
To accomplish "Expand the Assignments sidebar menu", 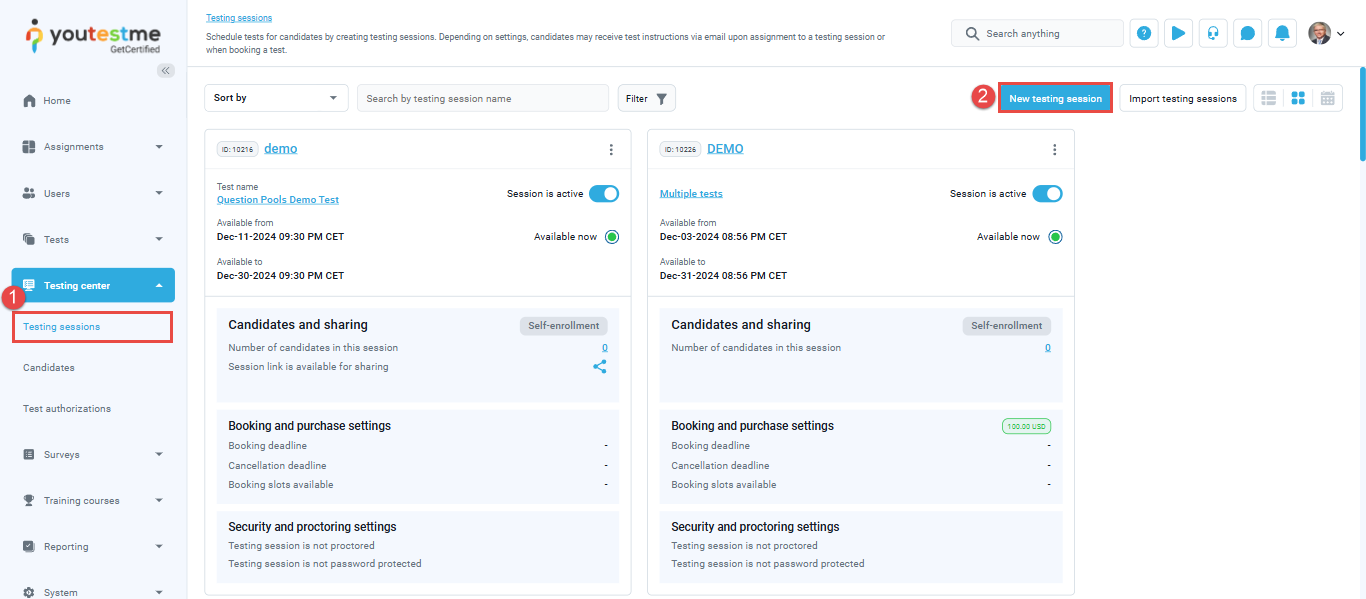I will point(93,147).
